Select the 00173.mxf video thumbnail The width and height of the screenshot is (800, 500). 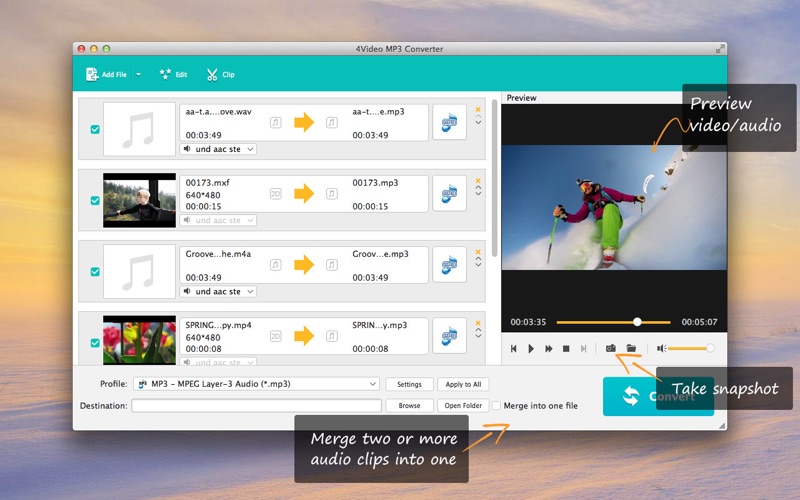[139, 200]
